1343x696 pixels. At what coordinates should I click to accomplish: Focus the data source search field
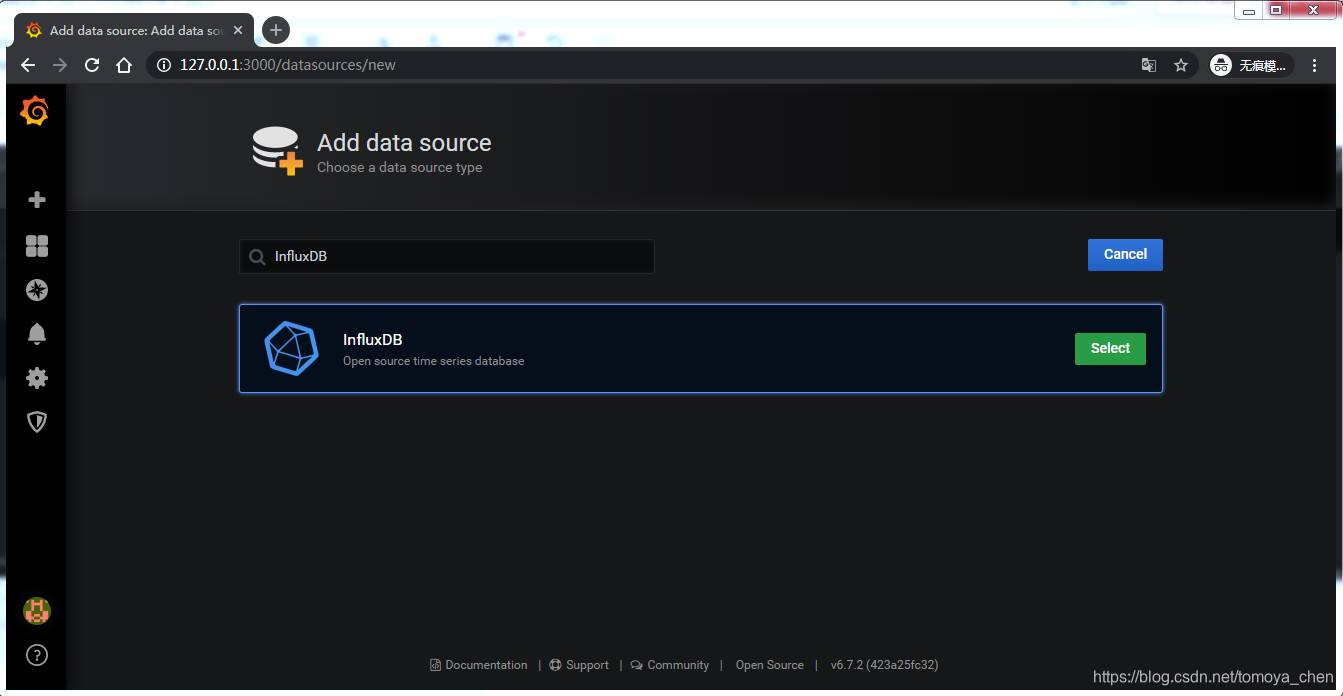447,256
